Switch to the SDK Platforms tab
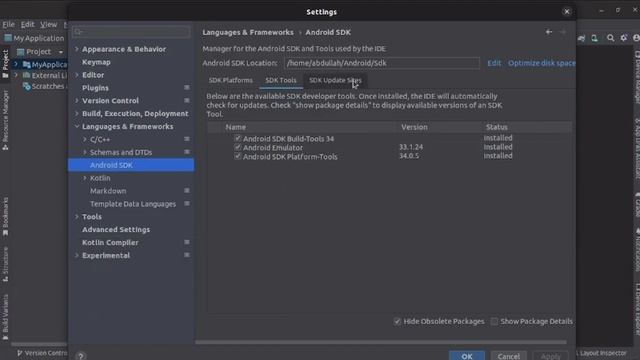The image size is (640, 360). 231,80
